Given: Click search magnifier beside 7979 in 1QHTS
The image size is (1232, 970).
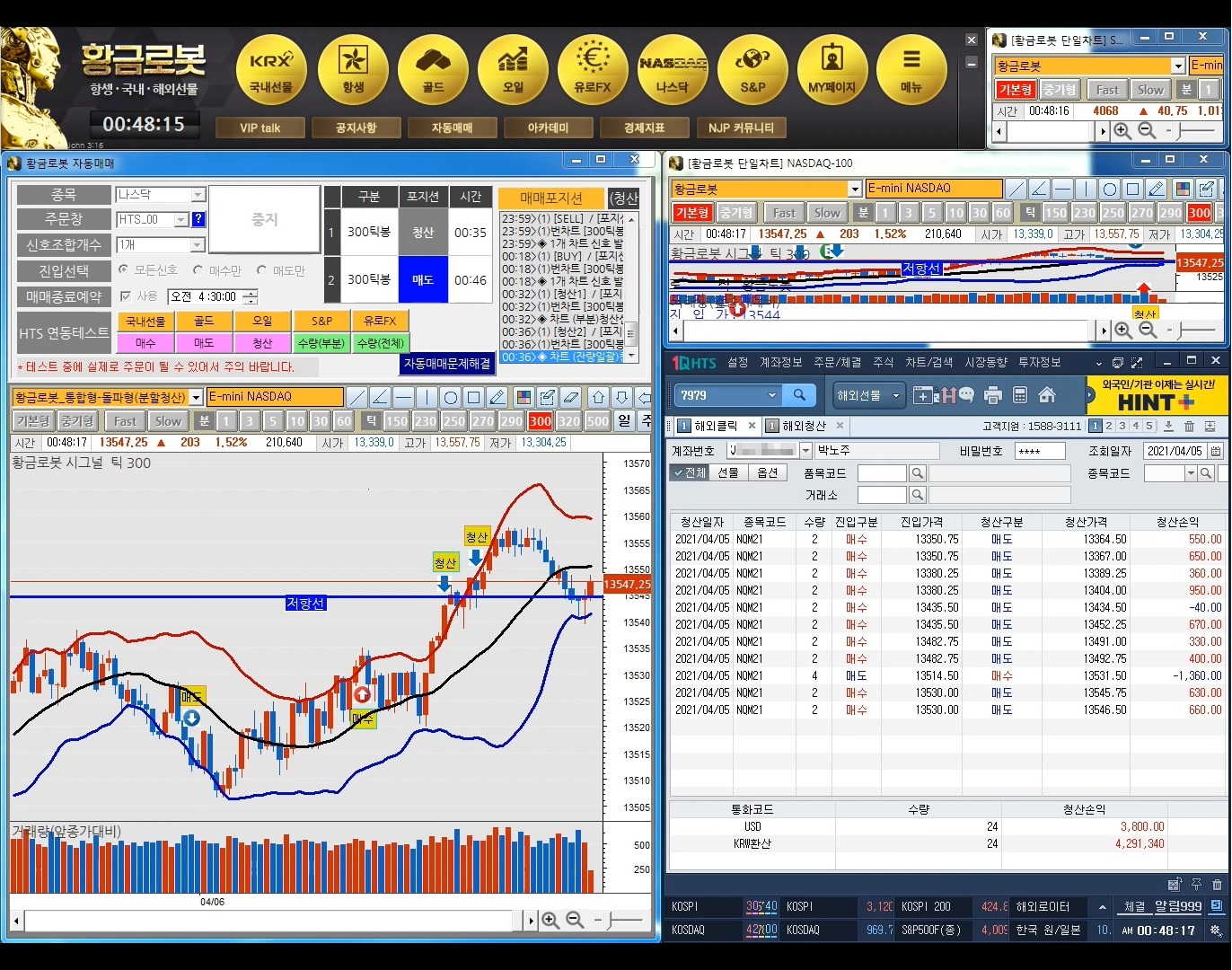Looking at the screenshot, I should pyautogui.click(x=798, y=394).
